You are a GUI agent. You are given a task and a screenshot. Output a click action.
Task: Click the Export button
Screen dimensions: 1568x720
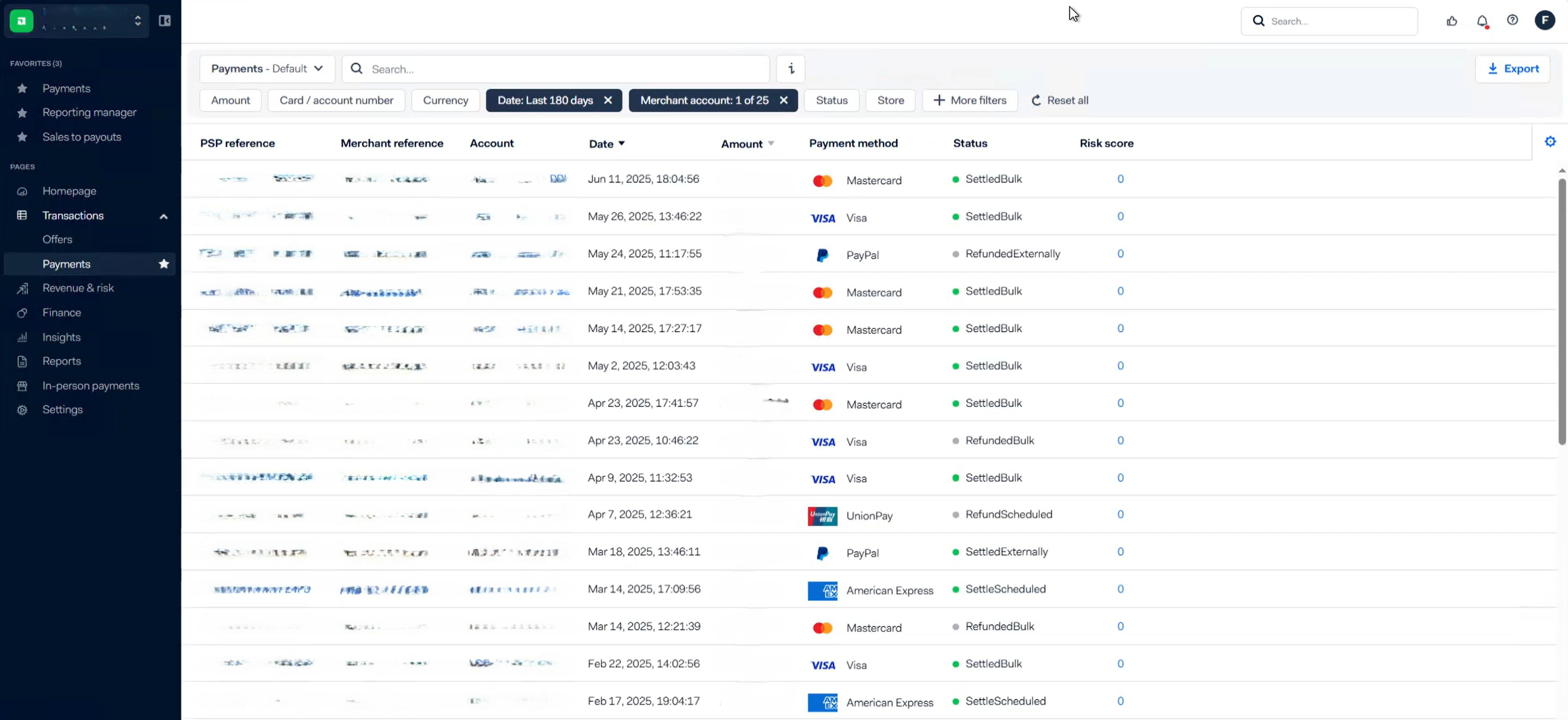pyautogui.click(x=1512, y=69)
